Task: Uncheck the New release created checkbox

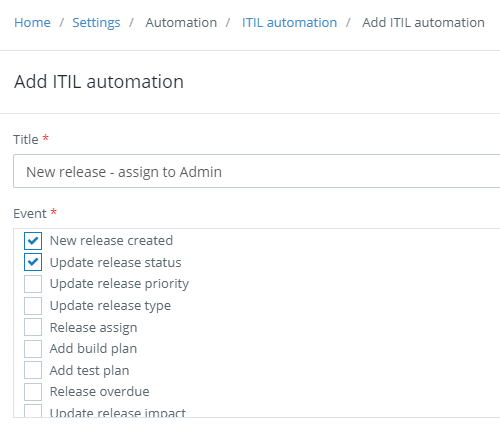Action: pos(33,241)
